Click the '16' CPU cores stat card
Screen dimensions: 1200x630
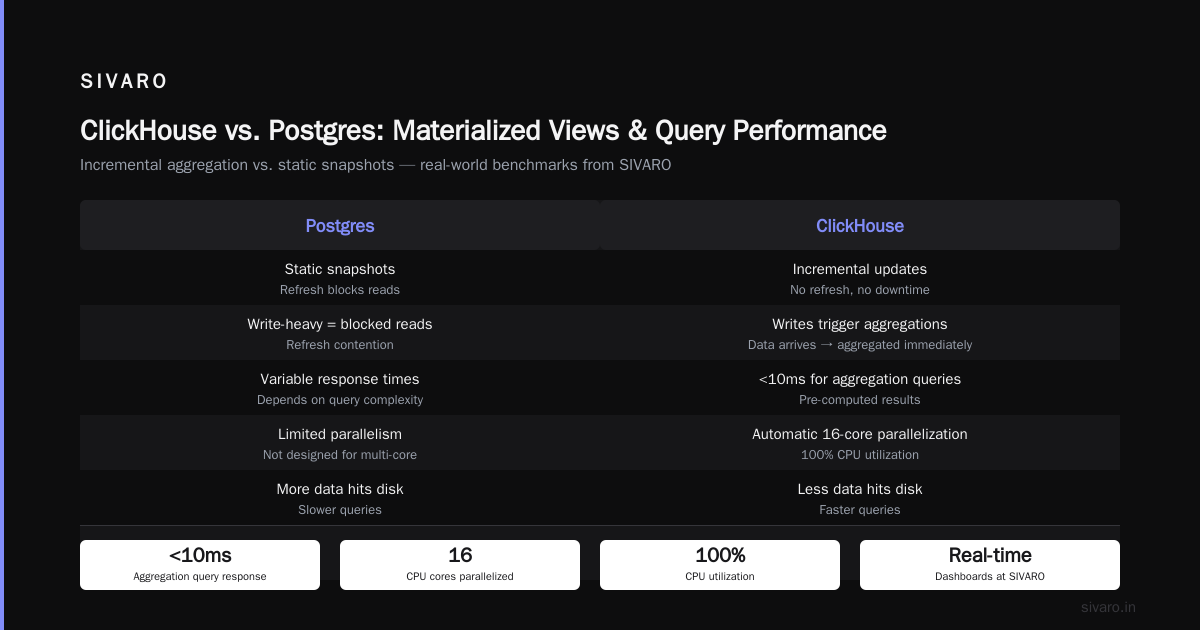460,565
